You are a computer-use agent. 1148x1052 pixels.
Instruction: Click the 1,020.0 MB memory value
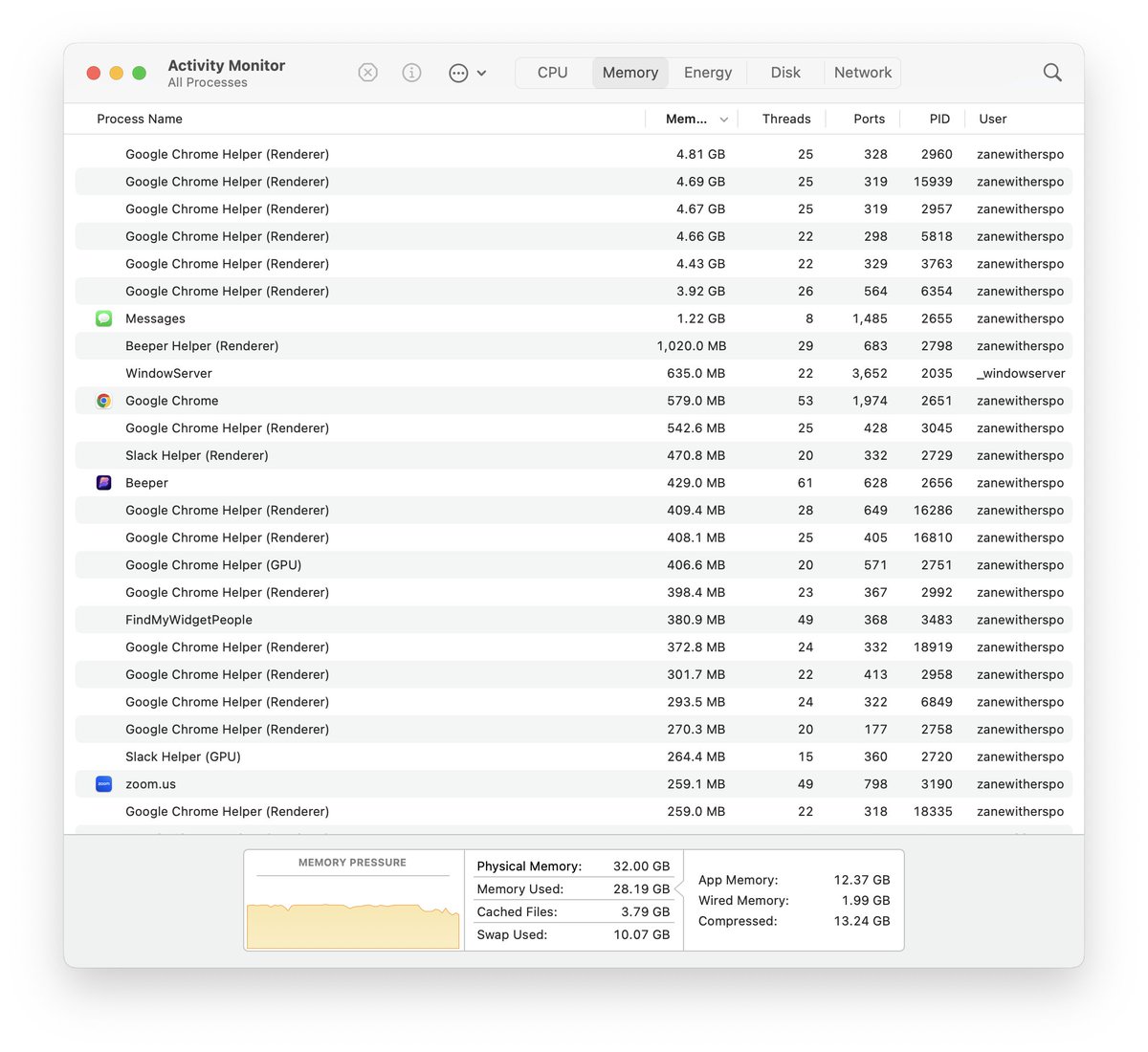[x=691, y=346]
